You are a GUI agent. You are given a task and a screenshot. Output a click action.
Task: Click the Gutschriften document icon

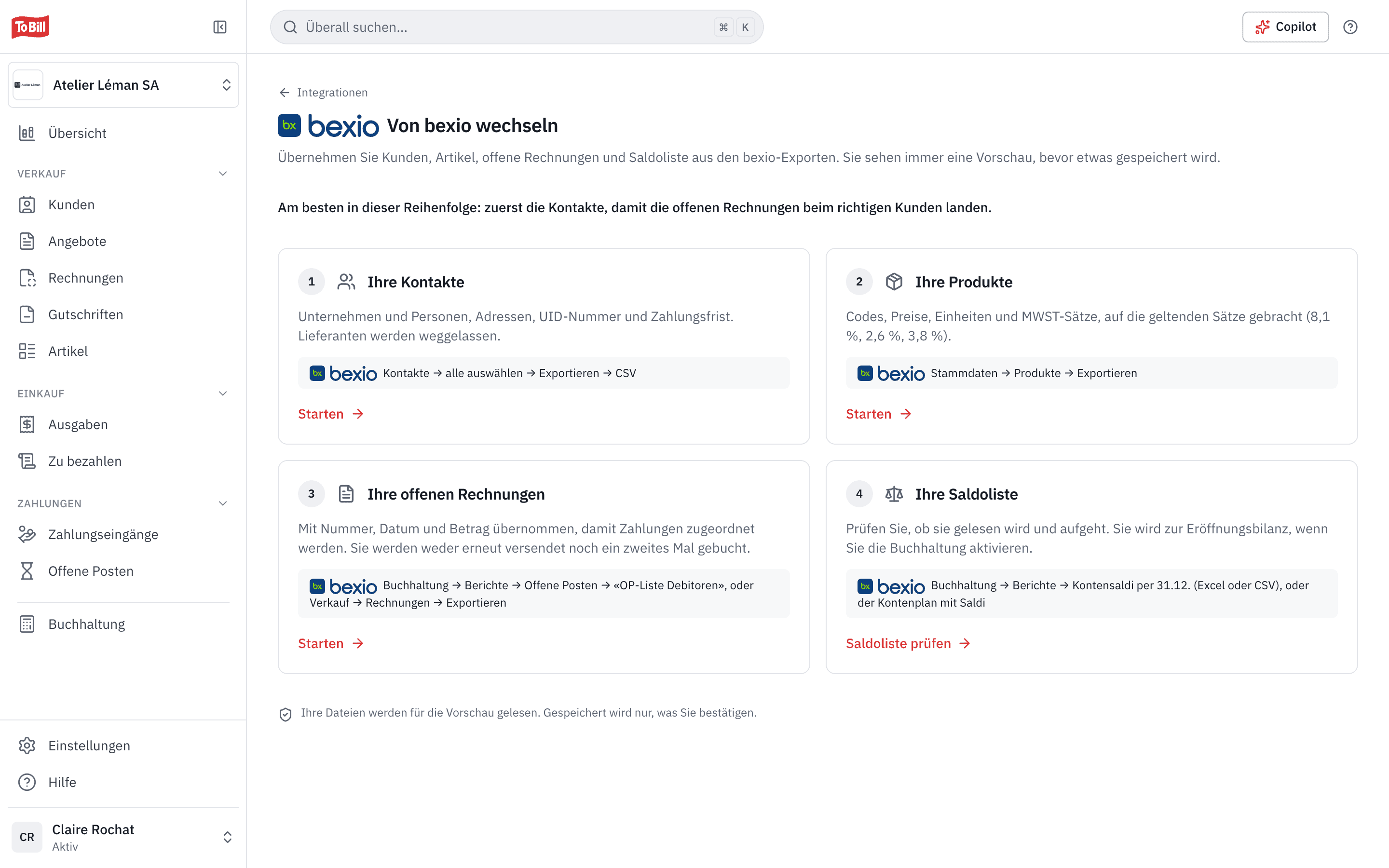point(27,314)
